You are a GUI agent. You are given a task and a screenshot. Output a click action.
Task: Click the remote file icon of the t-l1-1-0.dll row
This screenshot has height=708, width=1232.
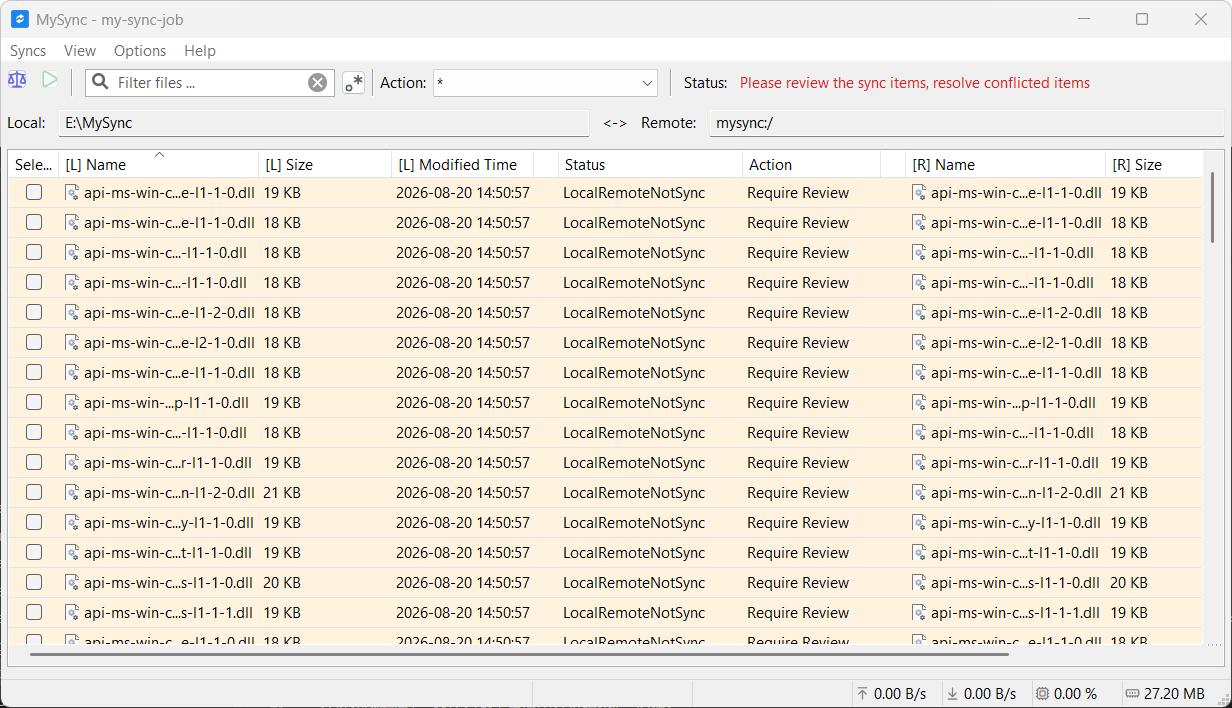point(919,553)
